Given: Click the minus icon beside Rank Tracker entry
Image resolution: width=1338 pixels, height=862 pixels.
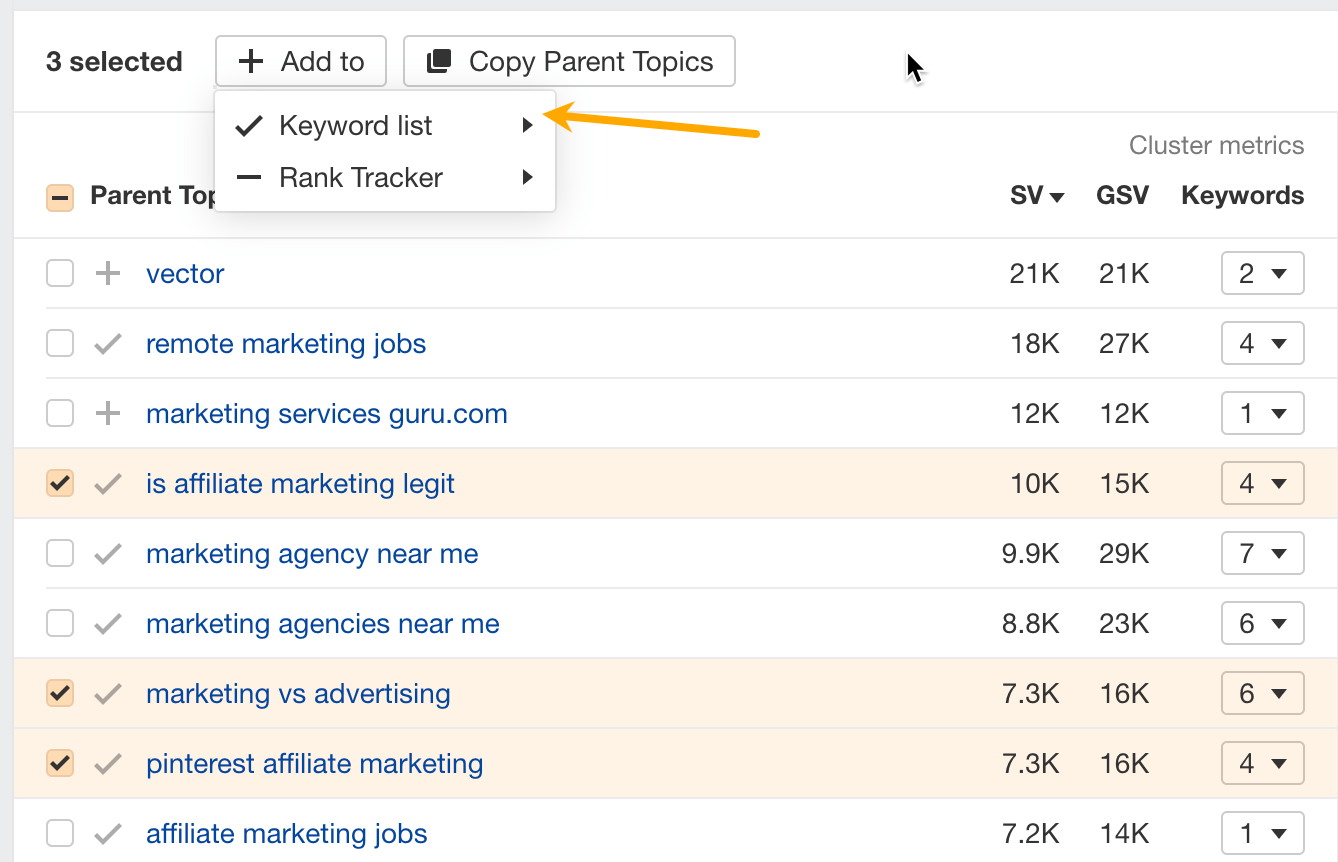Looking at the screenshot, I should [247, 177].
